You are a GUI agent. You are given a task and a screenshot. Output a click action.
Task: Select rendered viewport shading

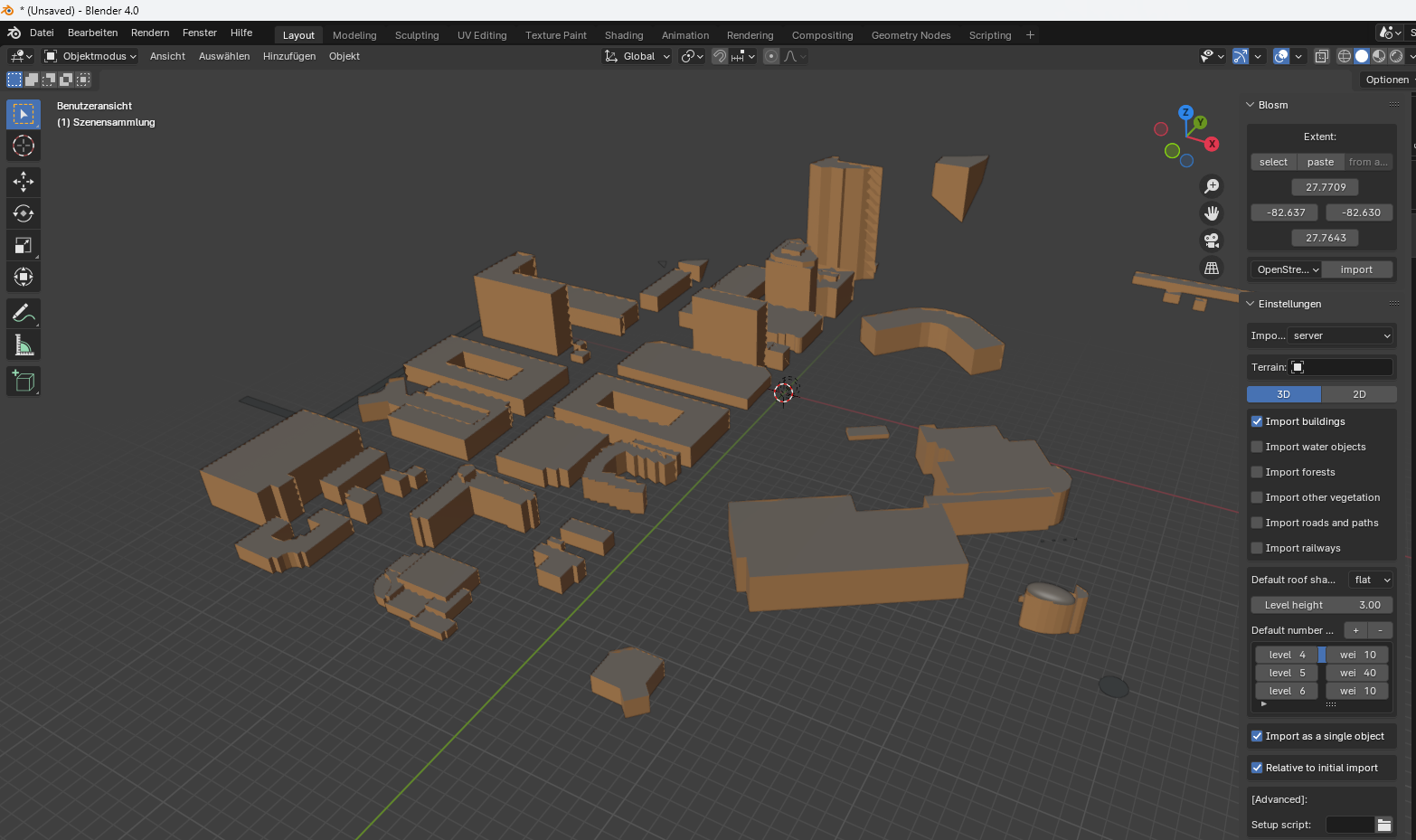1396,56
